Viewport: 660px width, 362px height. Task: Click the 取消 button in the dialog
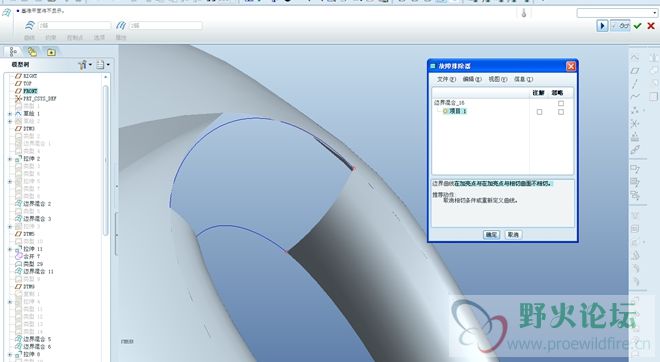(x=513, y=234)
